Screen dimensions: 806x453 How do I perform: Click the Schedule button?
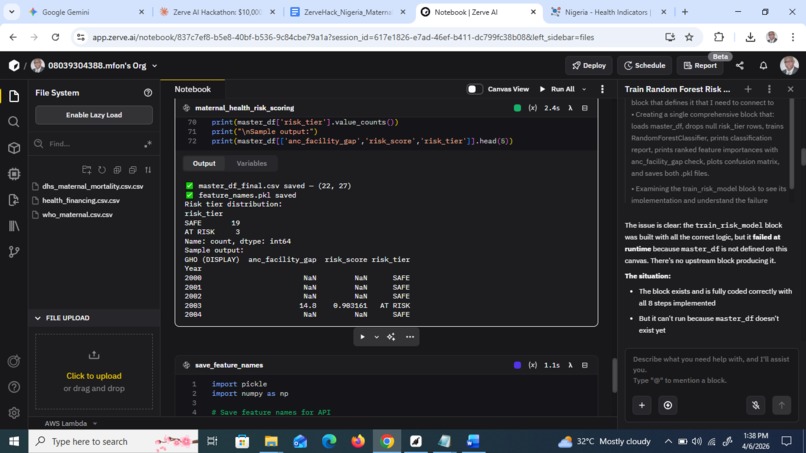(644, 66)
